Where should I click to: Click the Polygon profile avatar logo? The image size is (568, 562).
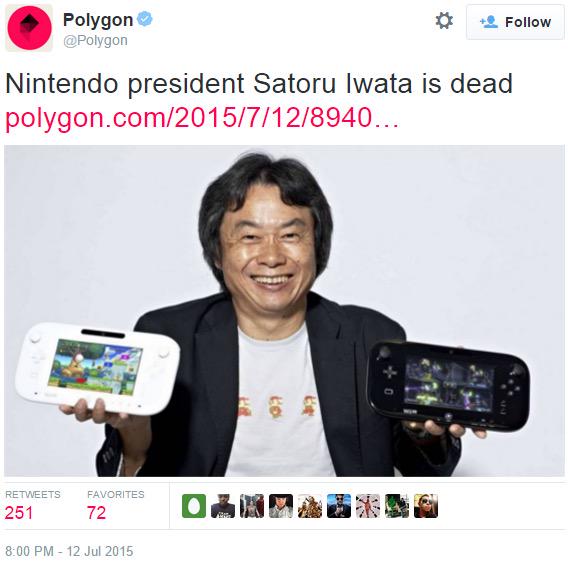point(29,28)
